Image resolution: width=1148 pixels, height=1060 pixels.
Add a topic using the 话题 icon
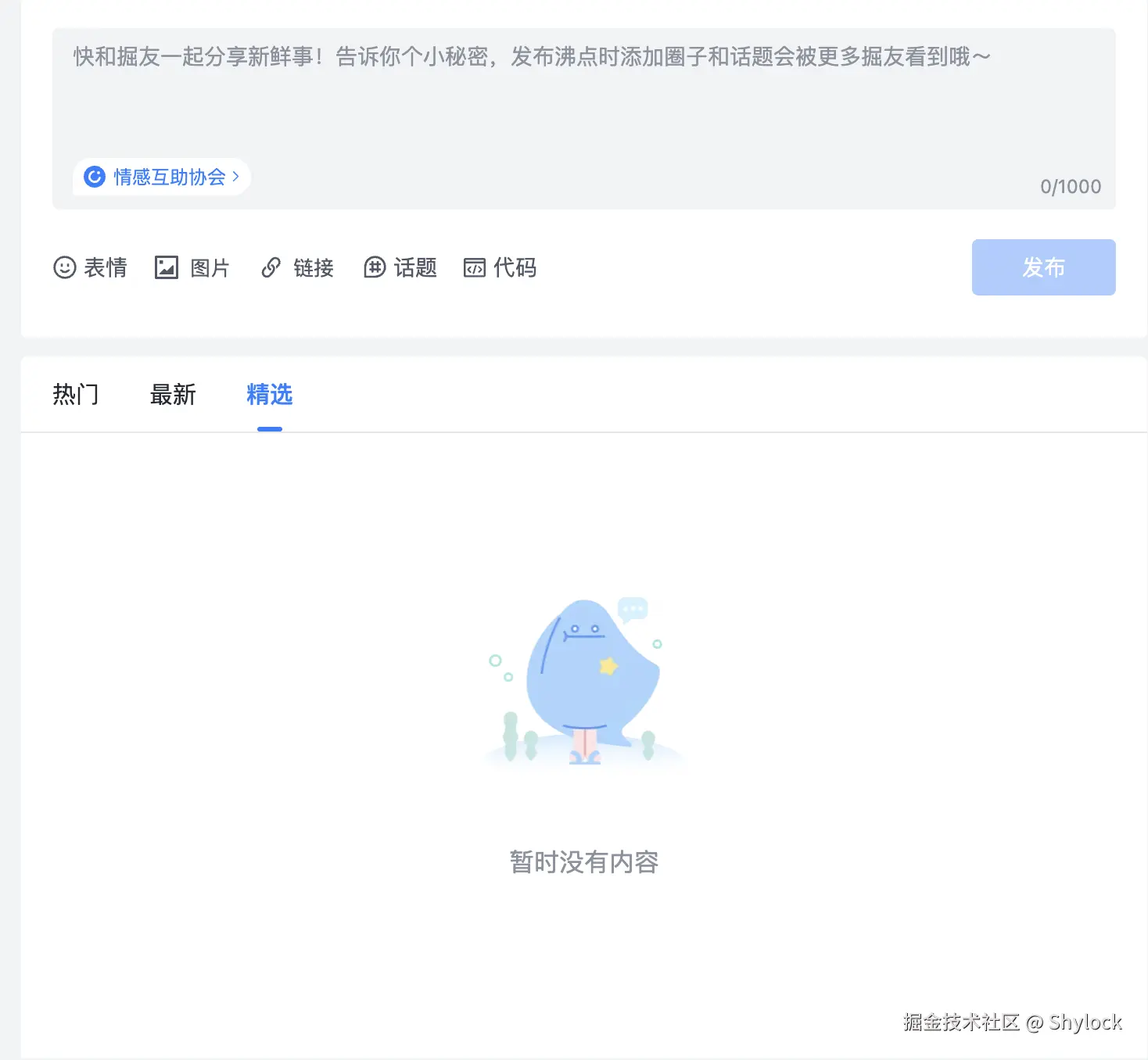point(400,267)
